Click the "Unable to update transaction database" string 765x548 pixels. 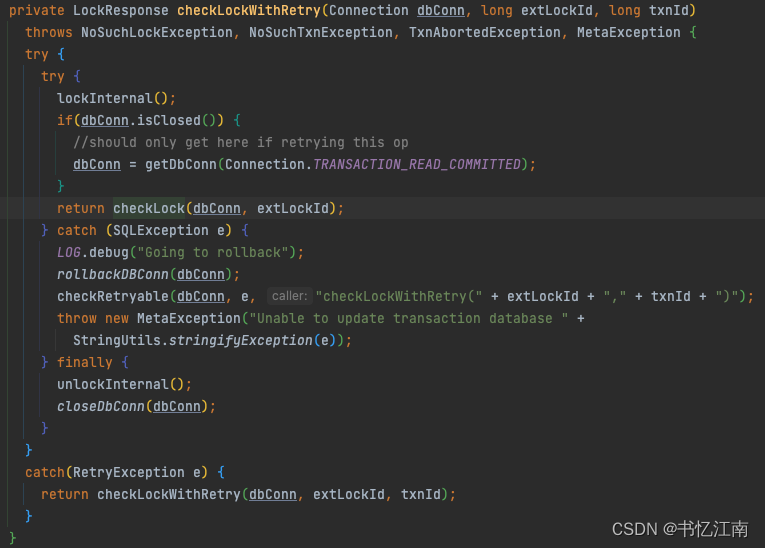408,318
